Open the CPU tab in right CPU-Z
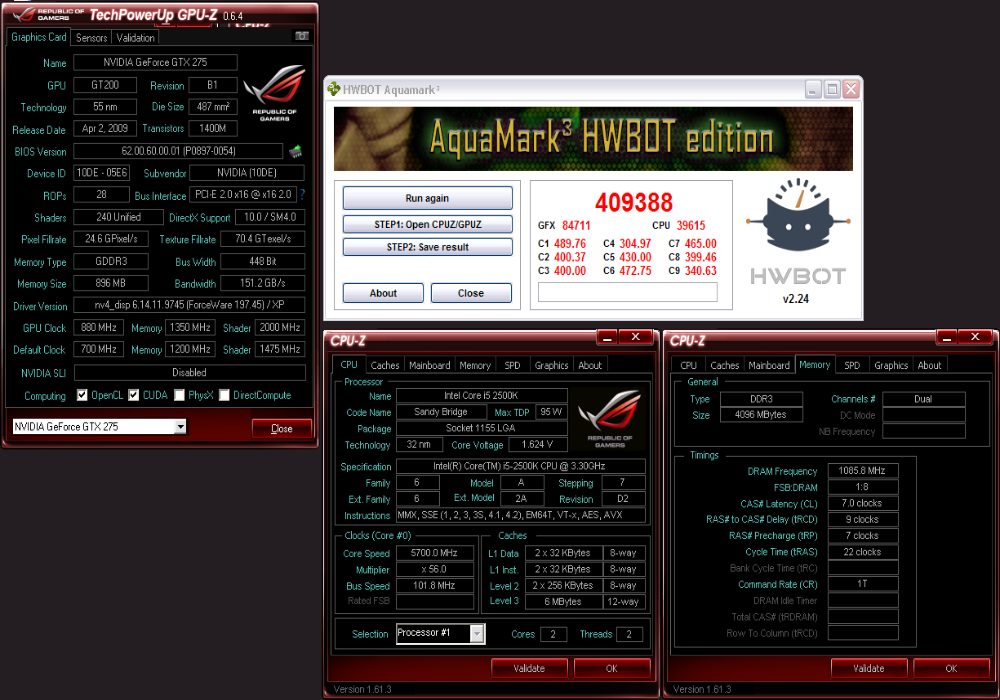This screenshot has width=1000, height=700. click(688, 365)
